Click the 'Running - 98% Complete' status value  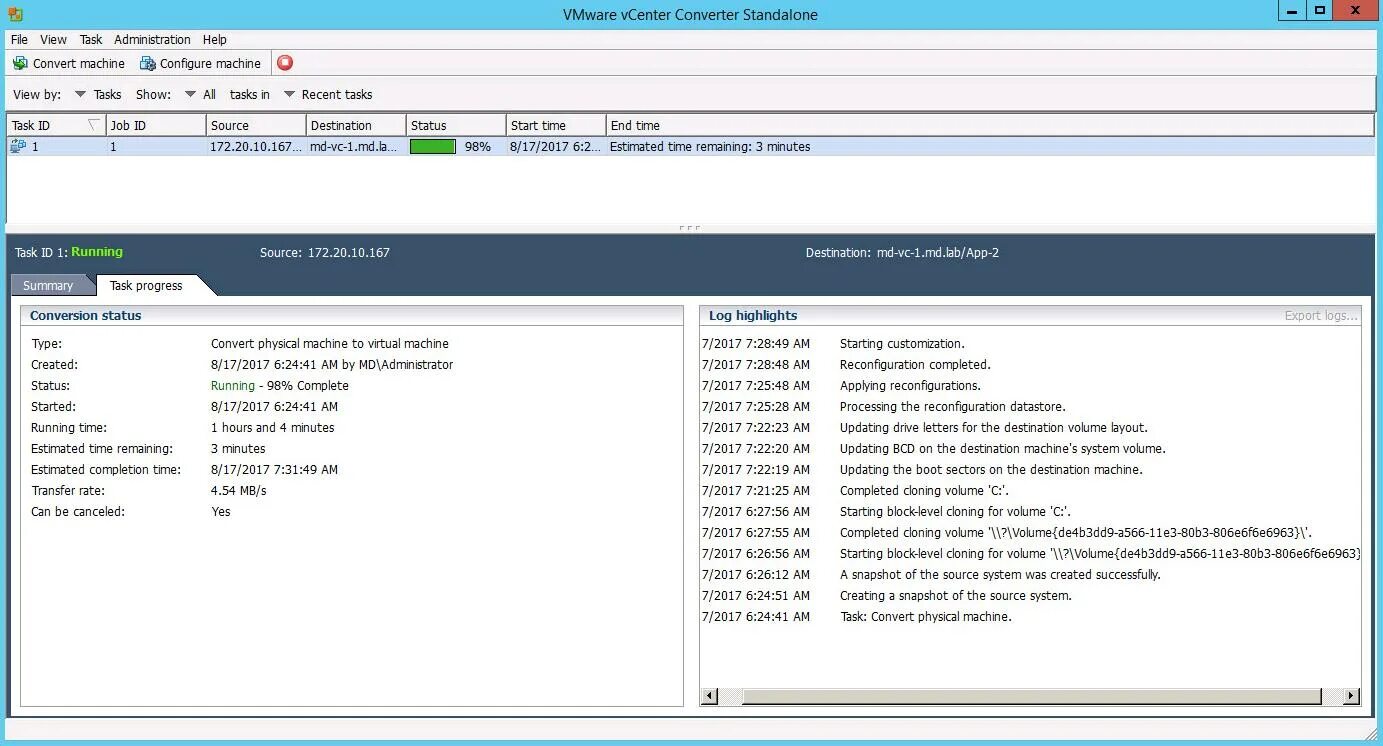(280, 386)
